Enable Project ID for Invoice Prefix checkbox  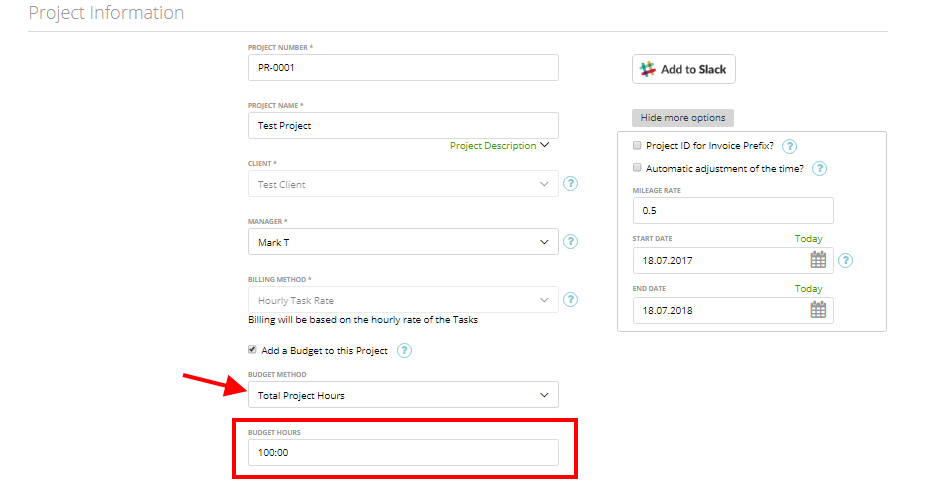(637, 145)
